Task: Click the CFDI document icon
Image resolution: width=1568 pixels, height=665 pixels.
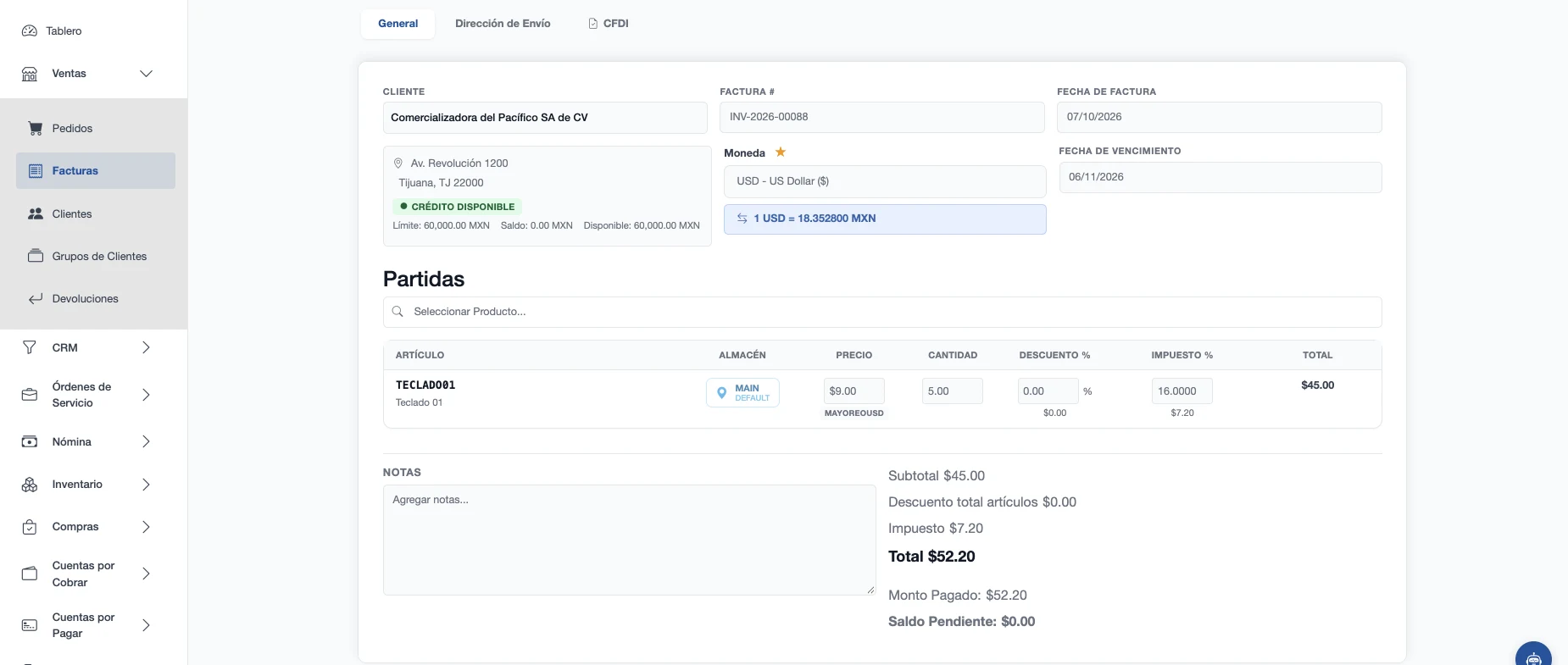Action: [593, 24]
